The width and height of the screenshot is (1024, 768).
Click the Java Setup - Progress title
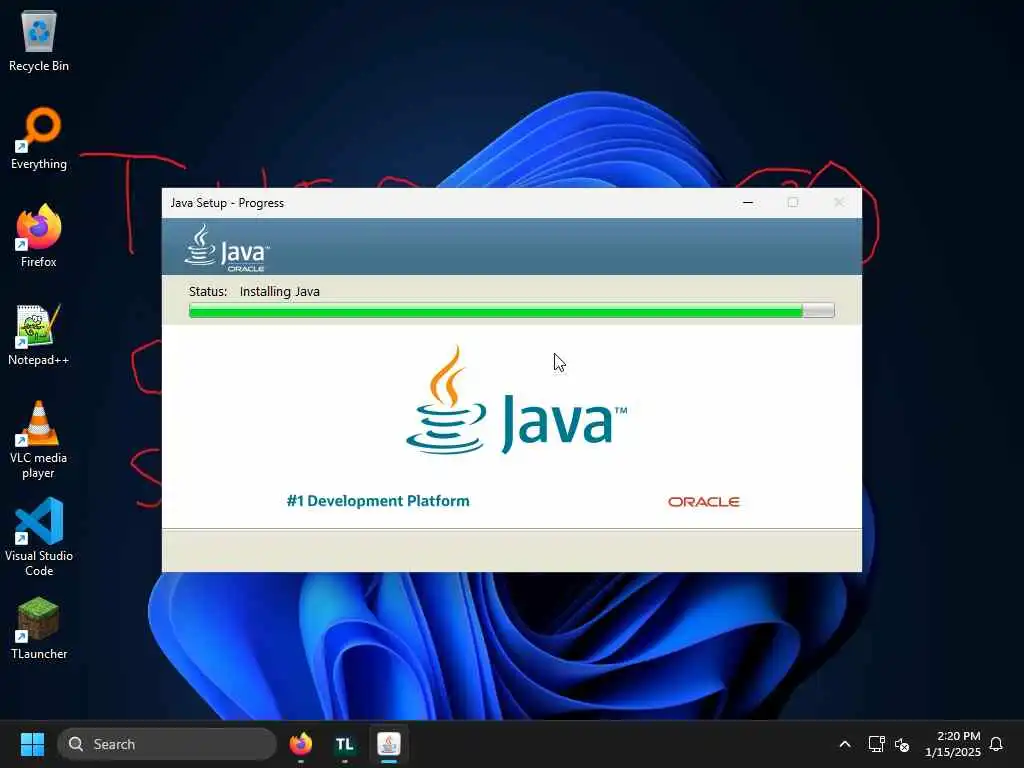pos(227,203)
